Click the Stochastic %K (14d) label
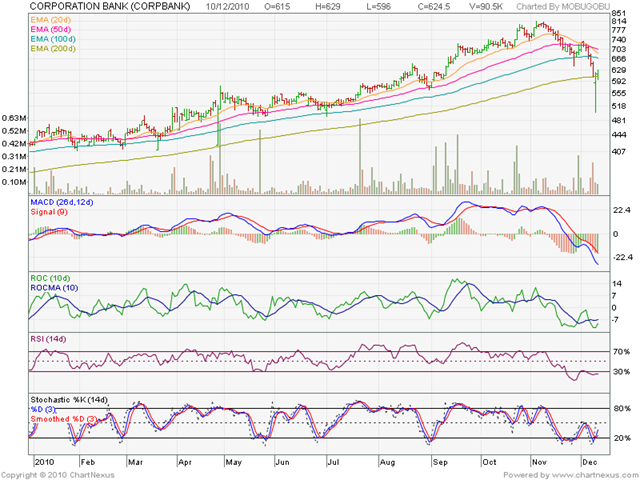The image size is (640, 480). 69,400
